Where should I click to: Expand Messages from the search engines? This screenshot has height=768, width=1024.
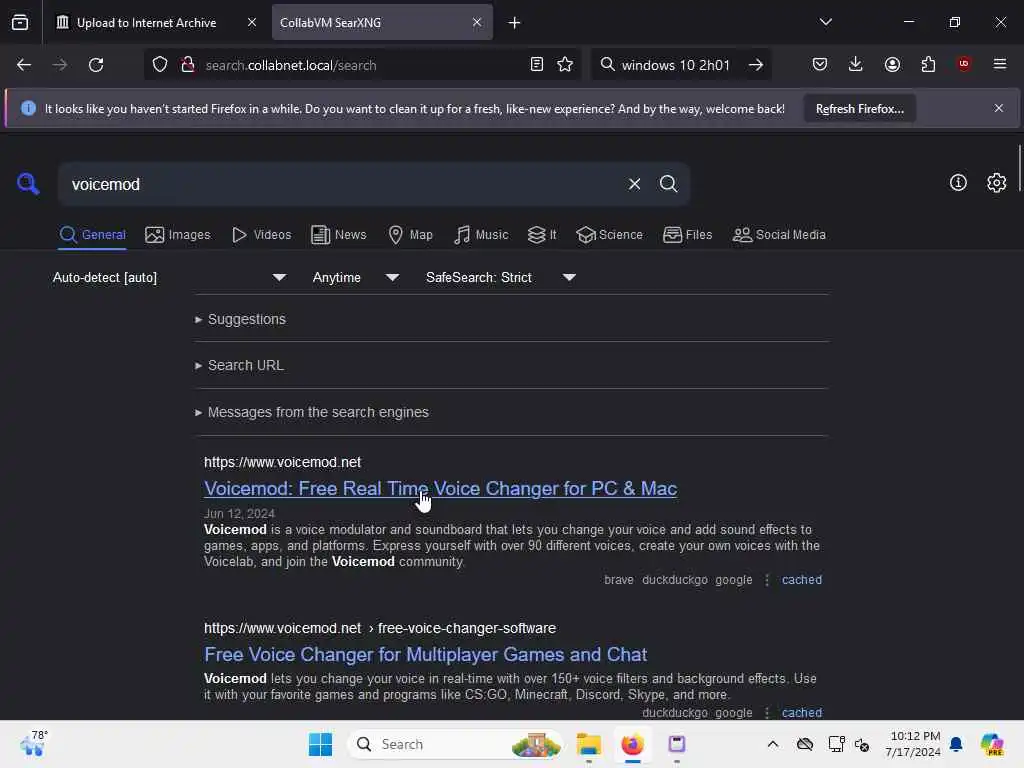[x=312, y=413]
